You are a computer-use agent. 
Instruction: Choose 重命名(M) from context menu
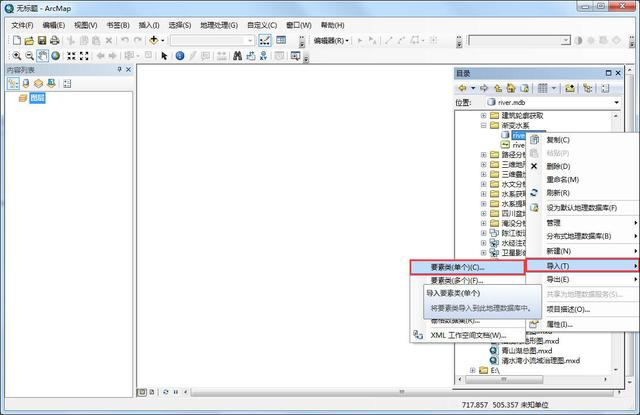click(x=582, y=180)
